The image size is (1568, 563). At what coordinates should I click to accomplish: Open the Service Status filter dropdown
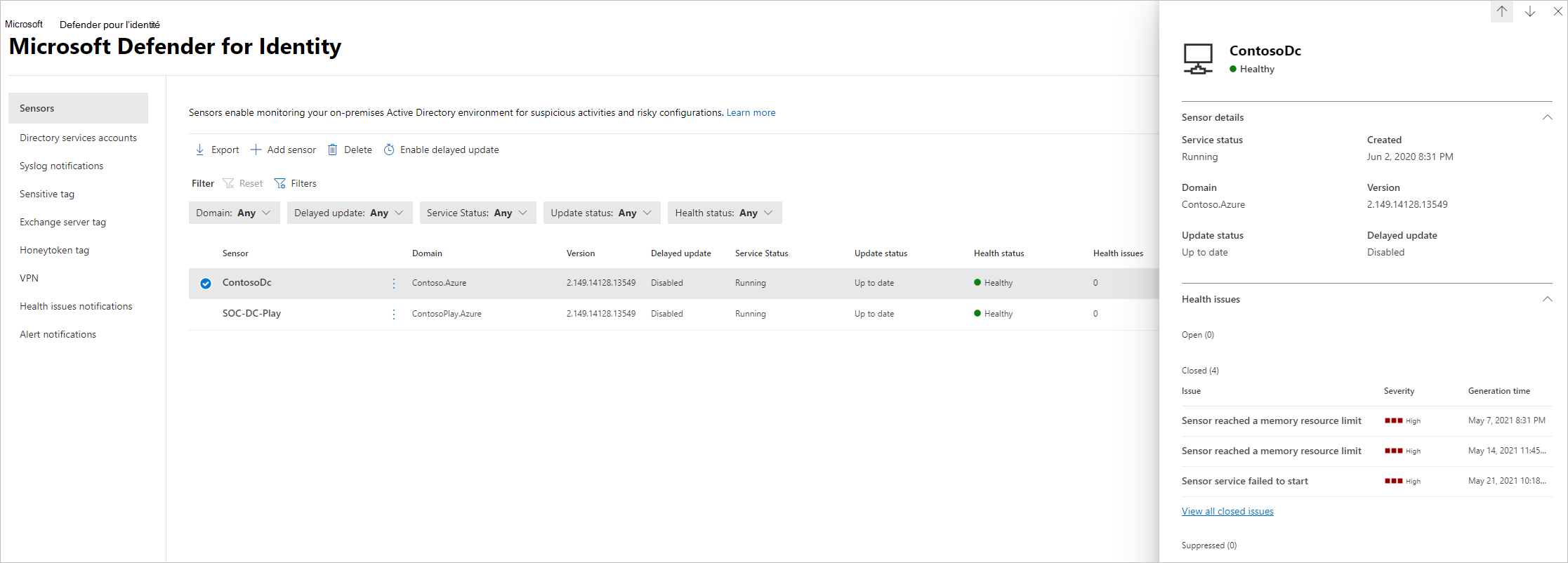point(477,213)
